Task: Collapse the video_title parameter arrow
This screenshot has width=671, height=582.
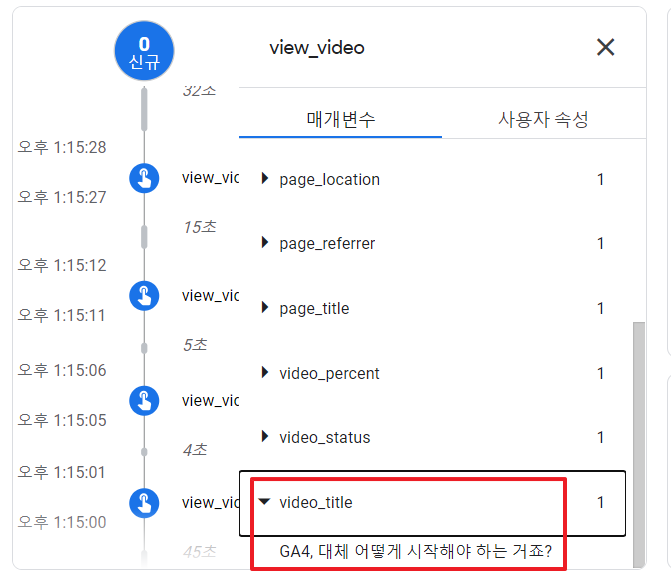Action: coord(265,501)
